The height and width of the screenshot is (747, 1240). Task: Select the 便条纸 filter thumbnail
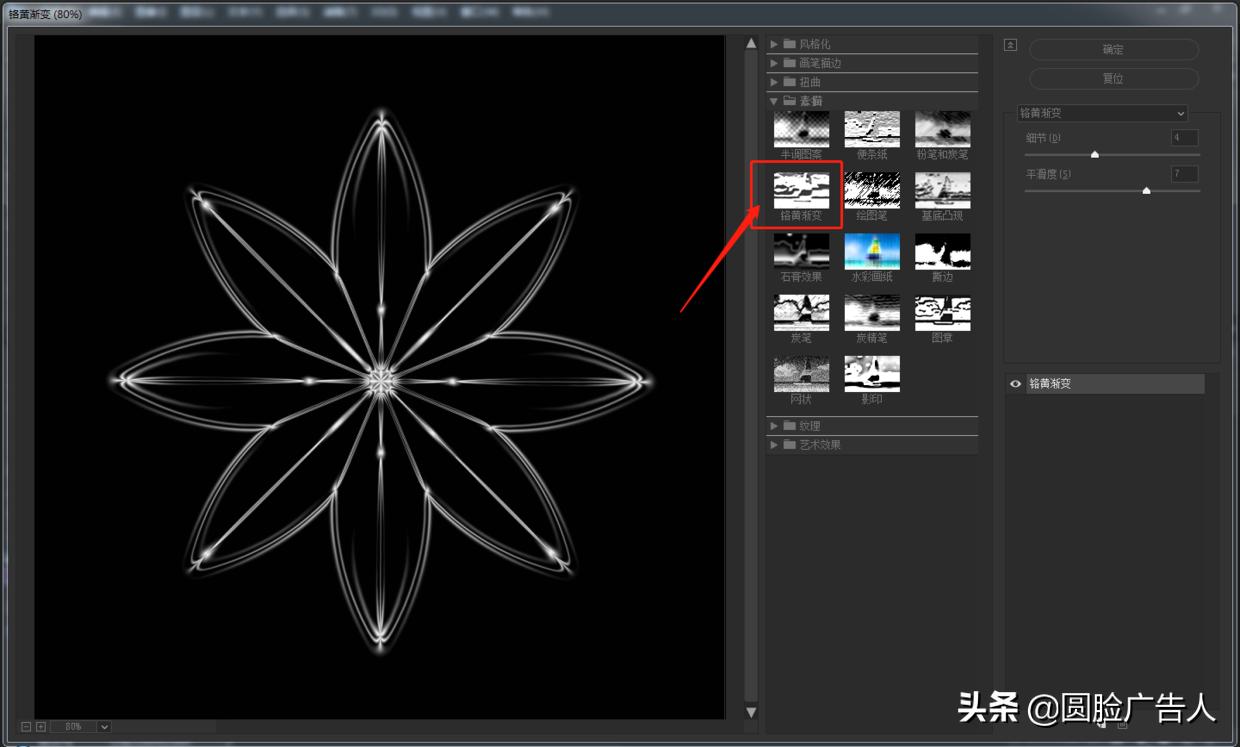tap(872, 129)
